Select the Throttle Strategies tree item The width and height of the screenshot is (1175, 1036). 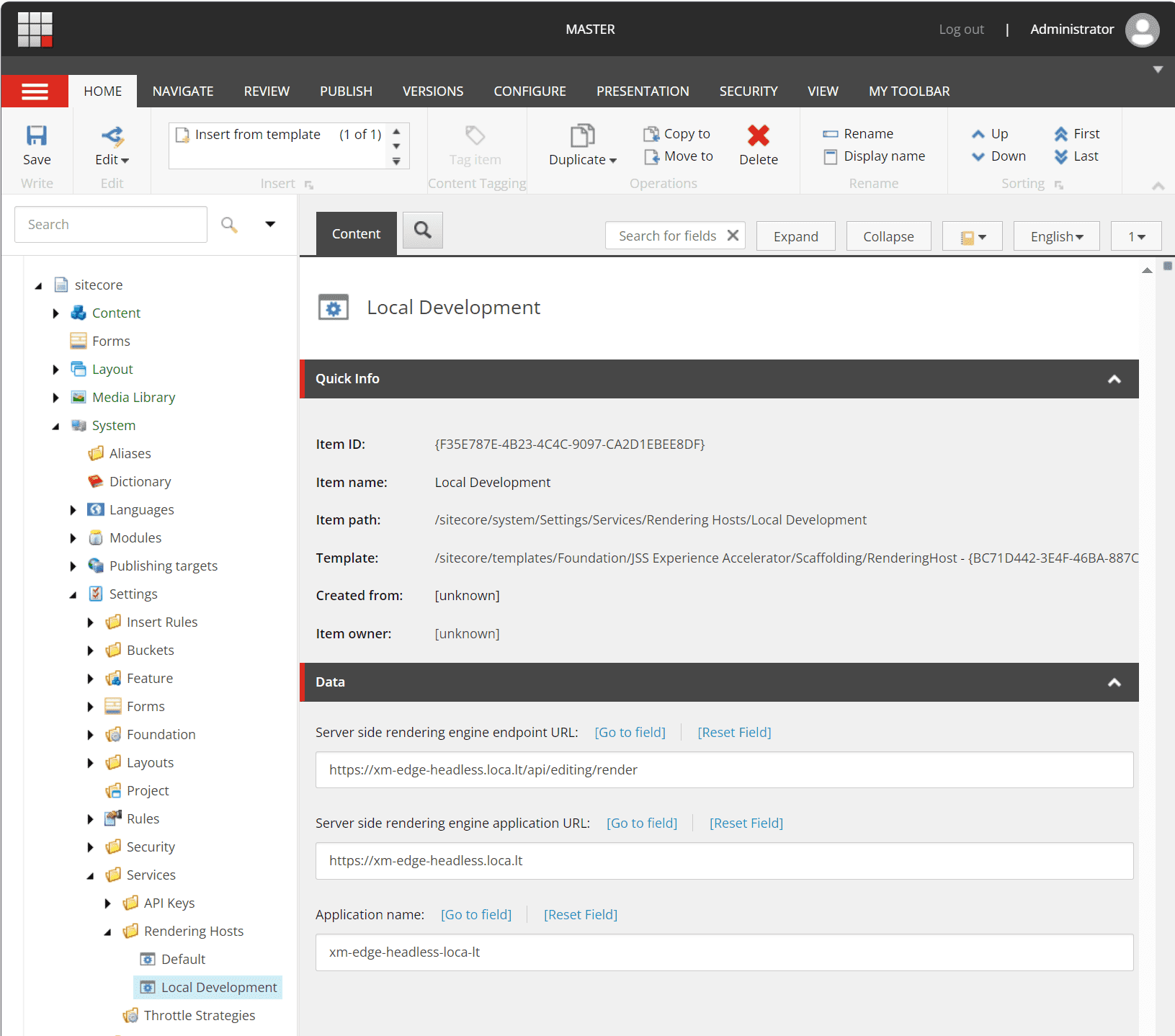[199, 1015]
